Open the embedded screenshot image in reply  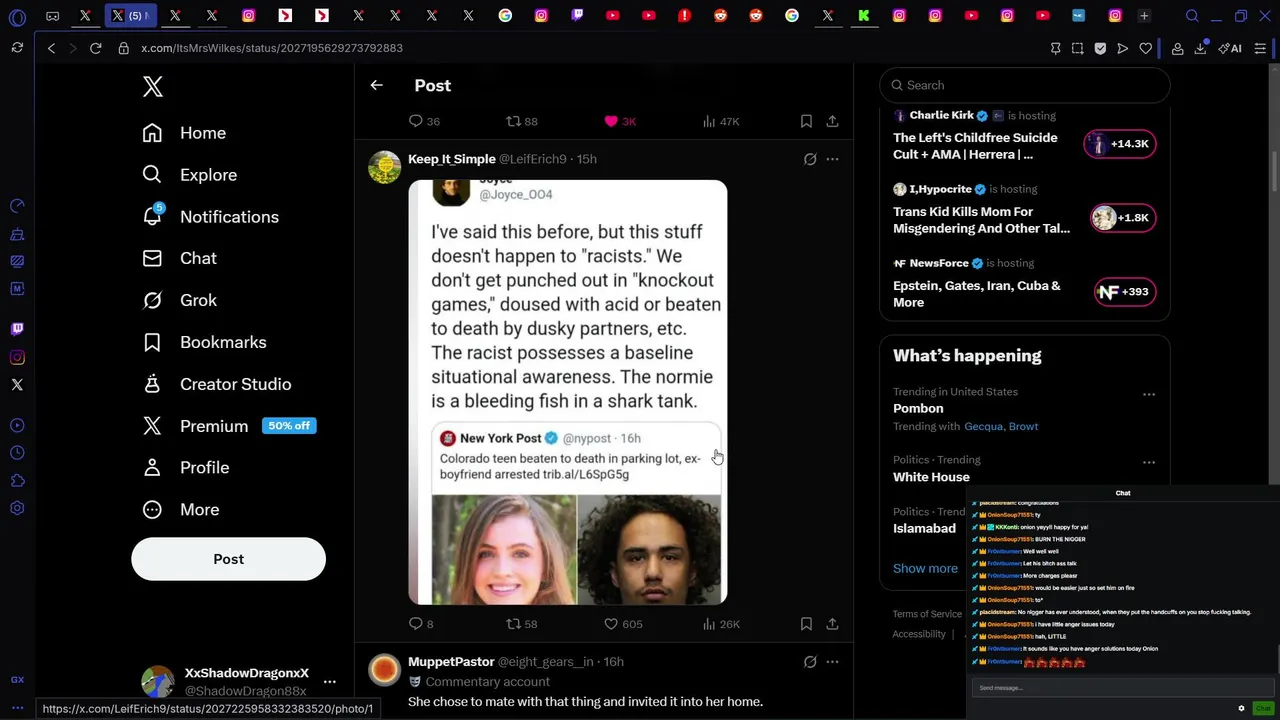[567, 392]
